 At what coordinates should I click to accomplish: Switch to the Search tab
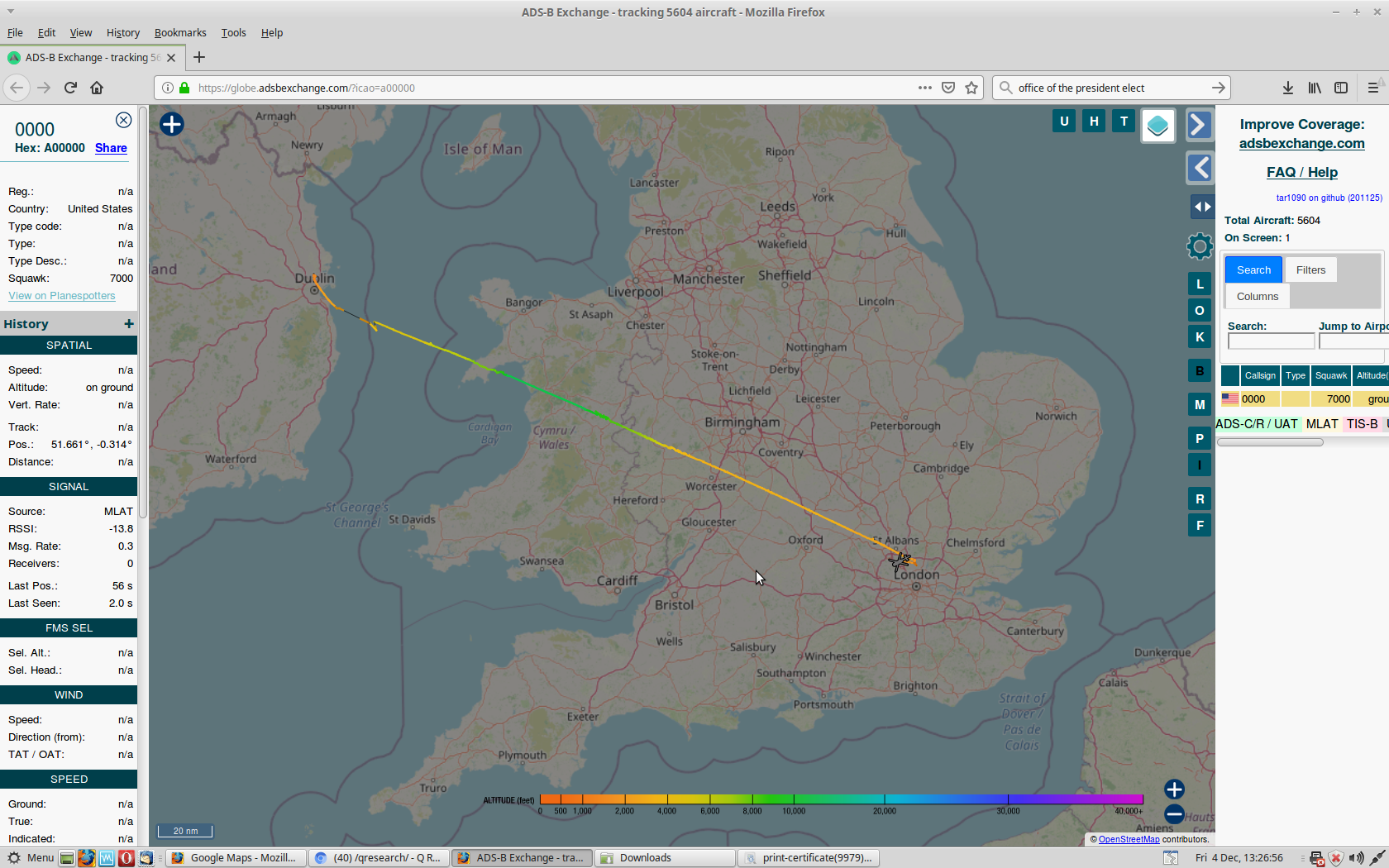tap(1253, 269)
